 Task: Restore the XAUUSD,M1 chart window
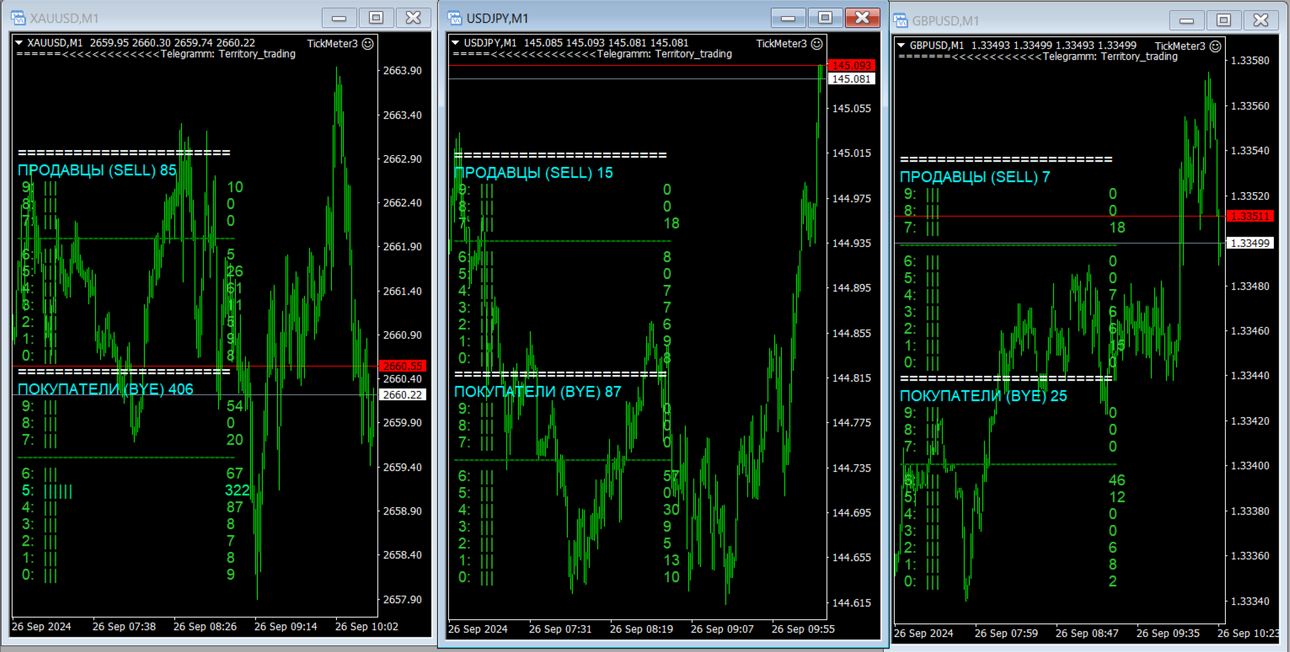point(376,18)
